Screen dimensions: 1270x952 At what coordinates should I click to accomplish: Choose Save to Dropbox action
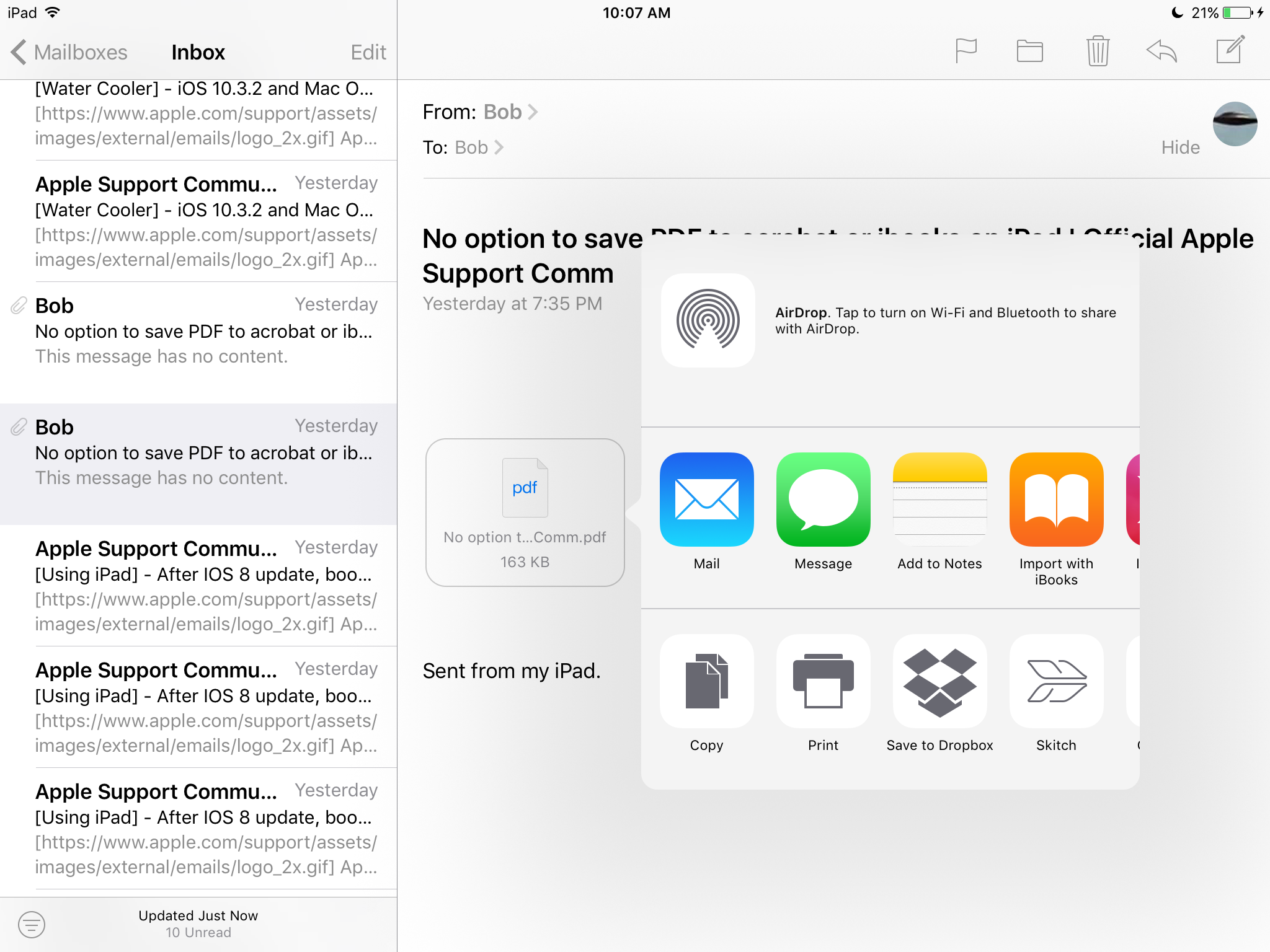(939, 681)
